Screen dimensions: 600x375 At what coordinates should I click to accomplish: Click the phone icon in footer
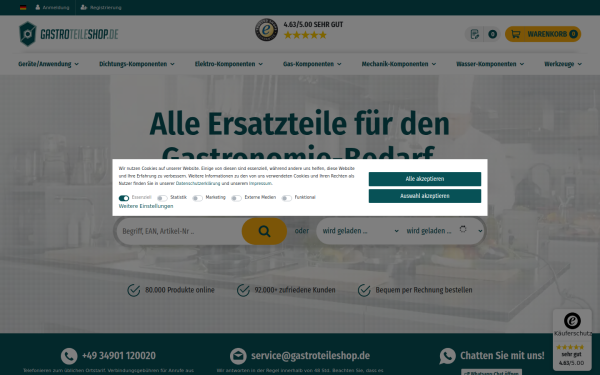click(69, 356)
